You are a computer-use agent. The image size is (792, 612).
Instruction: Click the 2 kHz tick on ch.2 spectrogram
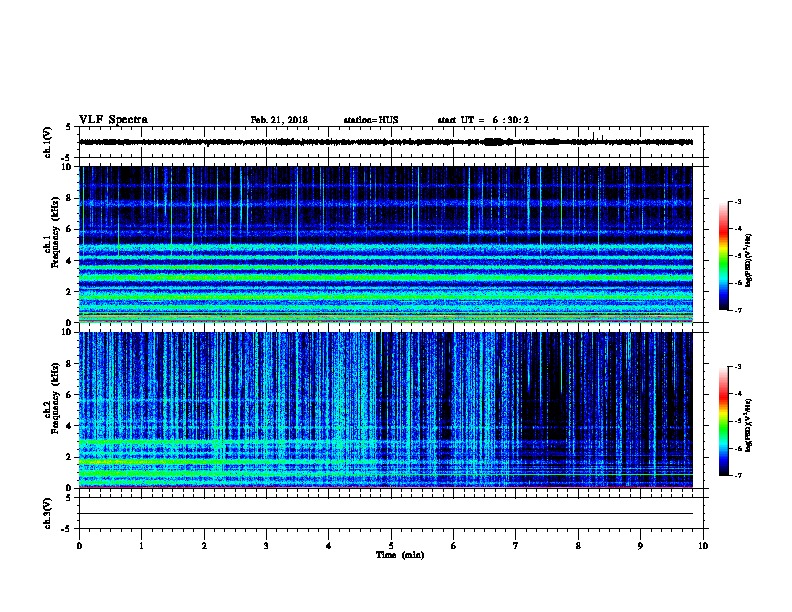coord(68,457)
